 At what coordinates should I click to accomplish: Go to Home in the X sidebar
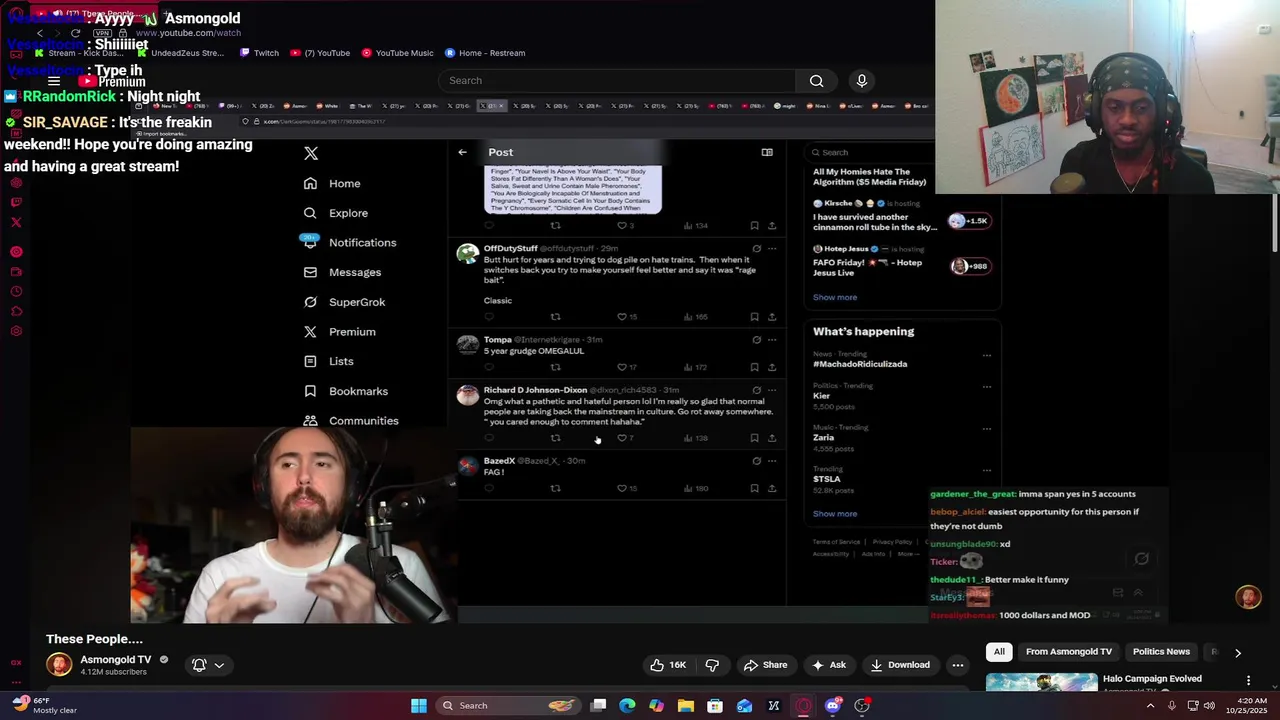[332, 184]
